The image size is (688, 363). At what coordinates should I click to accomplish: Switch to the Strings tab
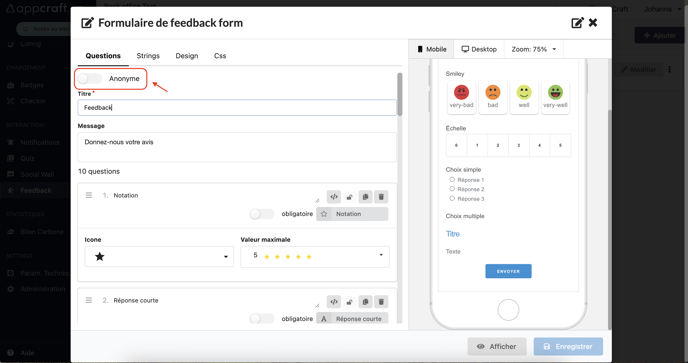pyautogui.click(x=148, y=56)
